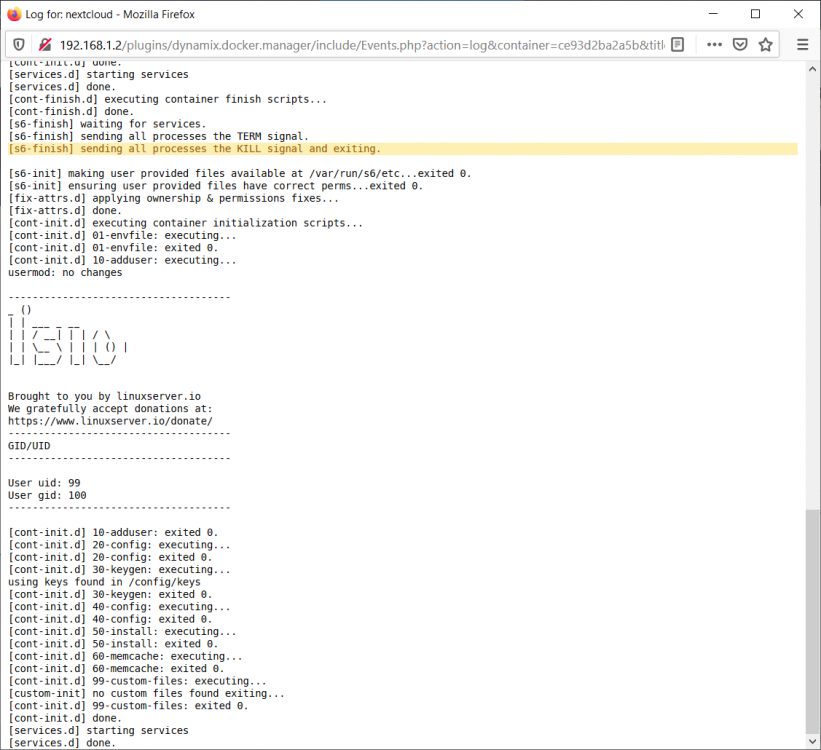This screenshot has height=750, width=821.
Task: Click the https://www.linuxserver.io/donate/ text
Action: (110, 421)
